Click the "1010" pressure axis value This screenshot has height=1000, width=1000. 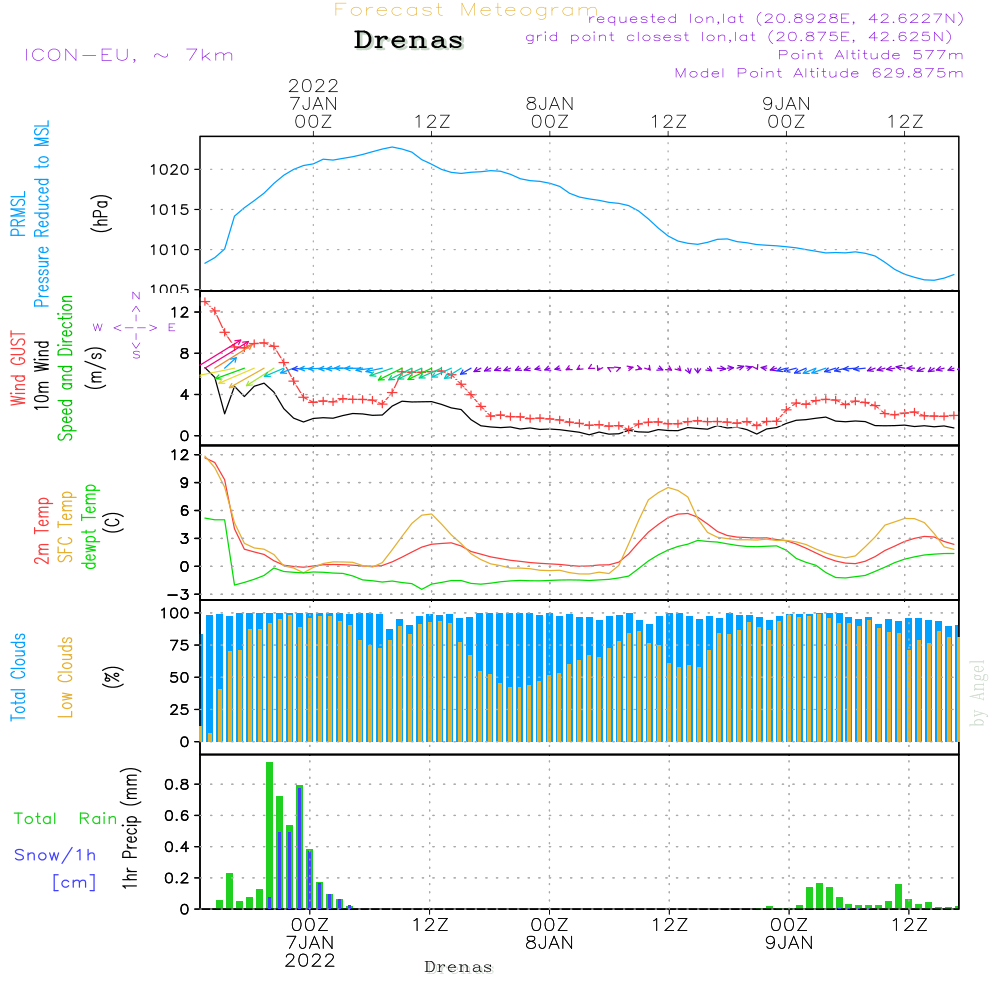(x=170, y=250)
